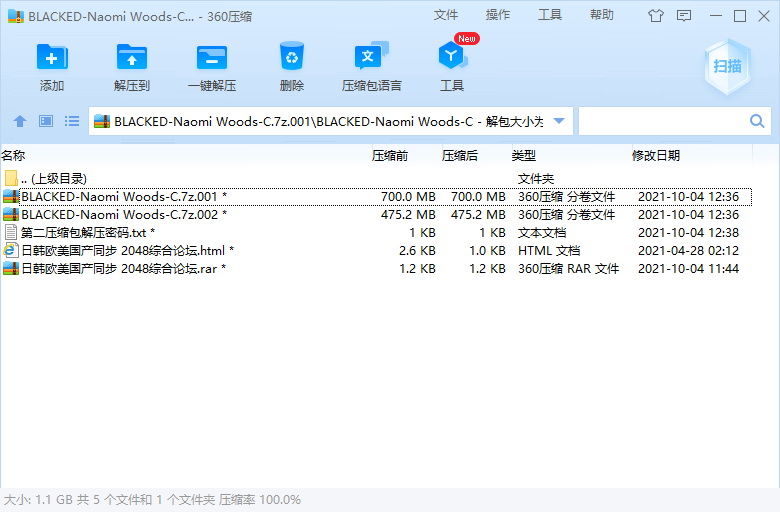Screen dimensions: 780x512
Task: Switch to list view mode
Action: click(x=72, y=121)
